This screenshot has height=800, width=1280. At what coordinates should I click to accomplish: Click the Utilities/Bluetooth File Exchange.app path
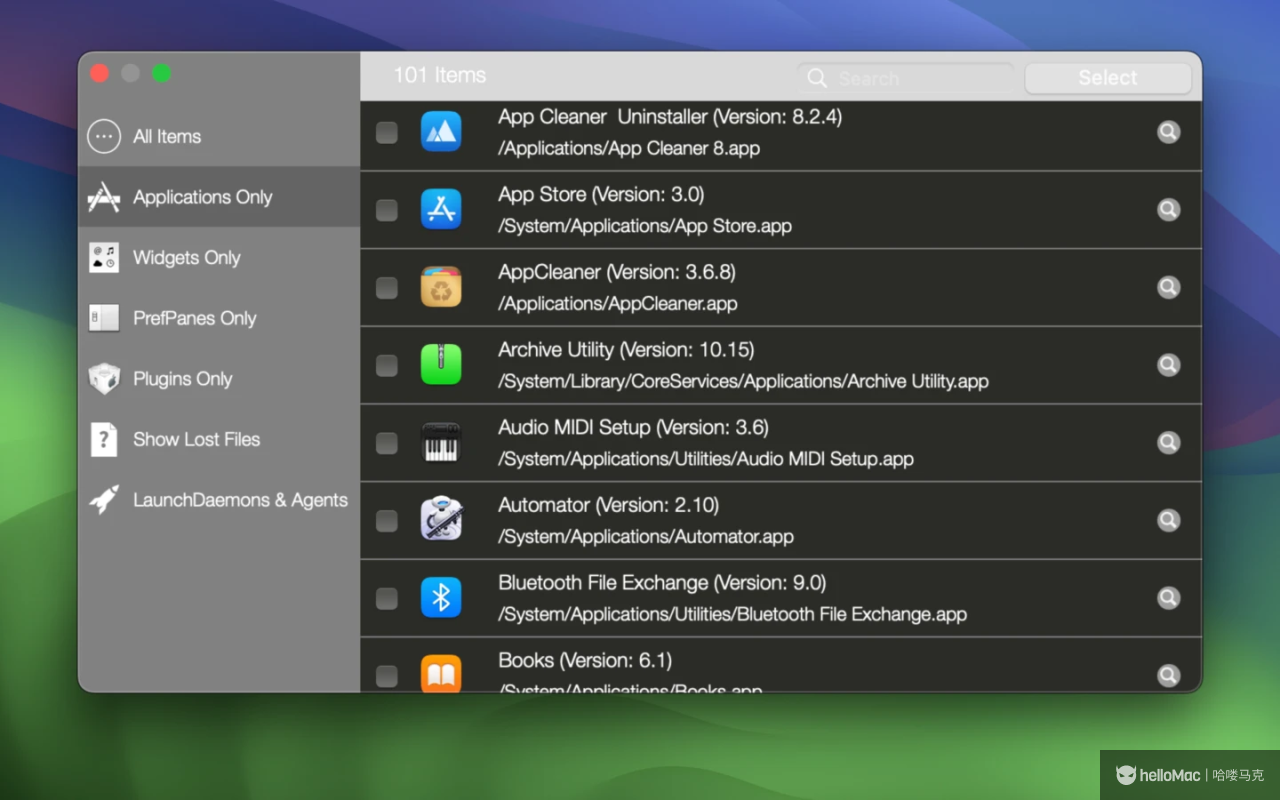coord(733,614)
